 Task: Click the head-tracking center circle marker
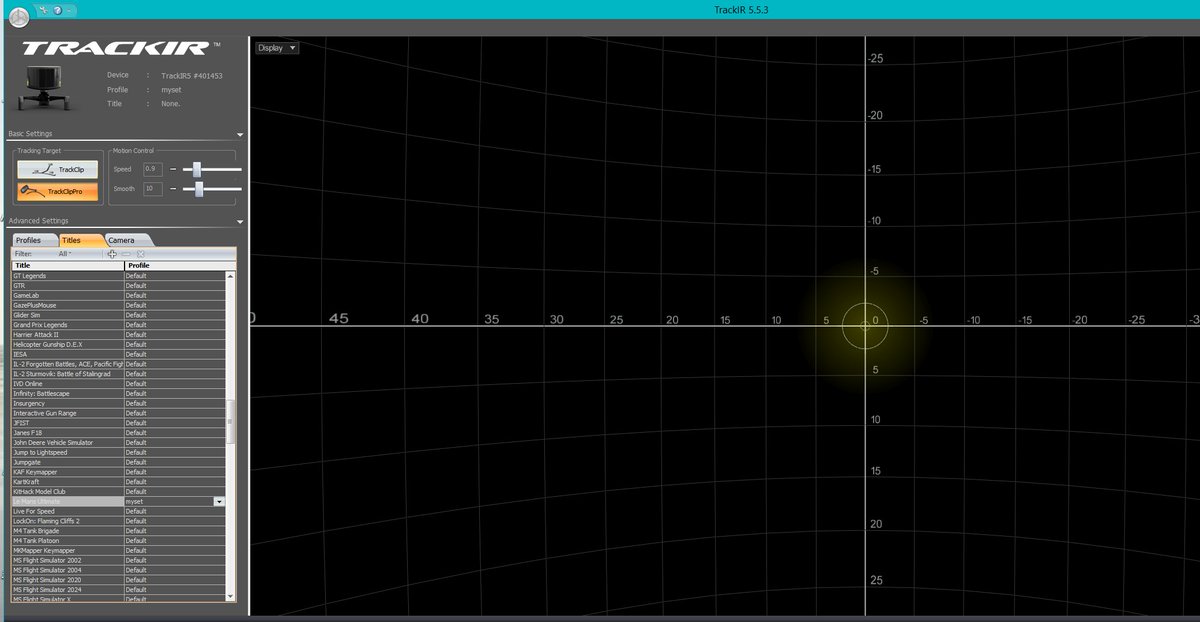click(864, 325)
